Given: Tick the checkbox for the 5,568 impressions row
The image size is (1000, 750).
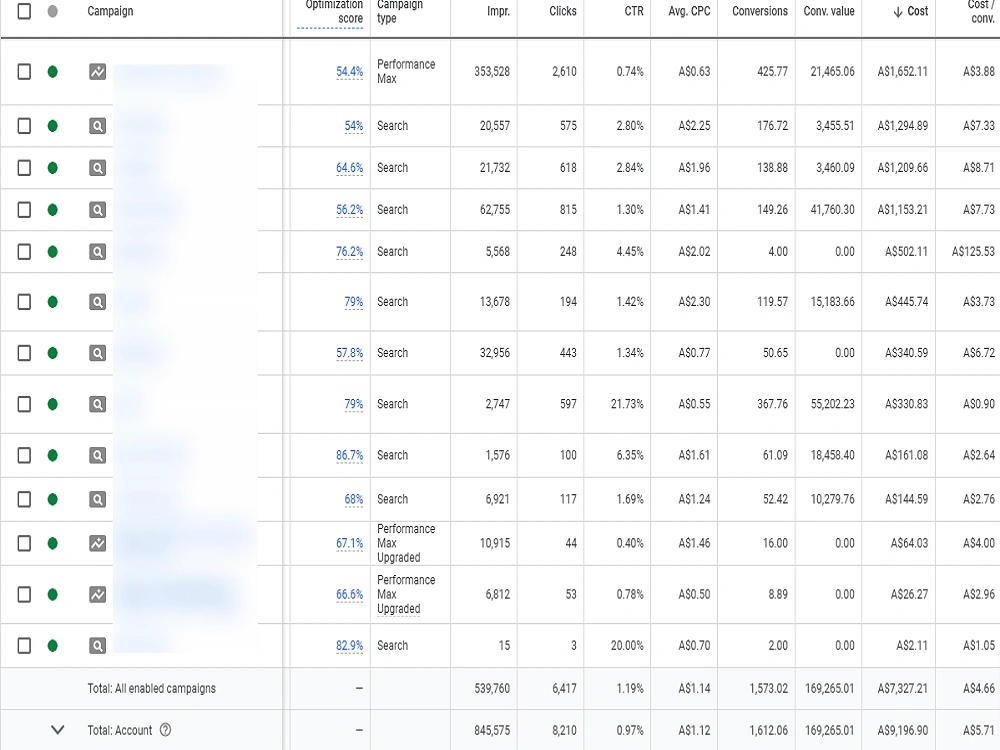Looking at the screenshot, I should click(24, 252).
